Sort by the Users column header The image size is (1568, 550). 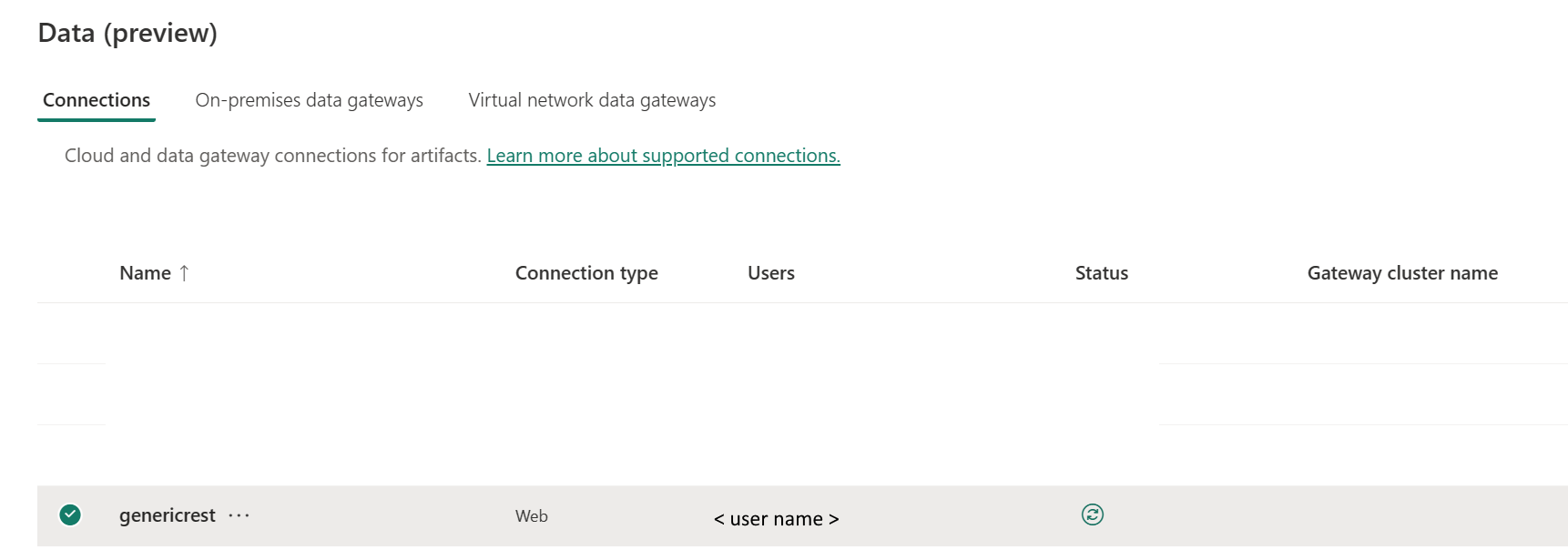(x=770, y=273)
